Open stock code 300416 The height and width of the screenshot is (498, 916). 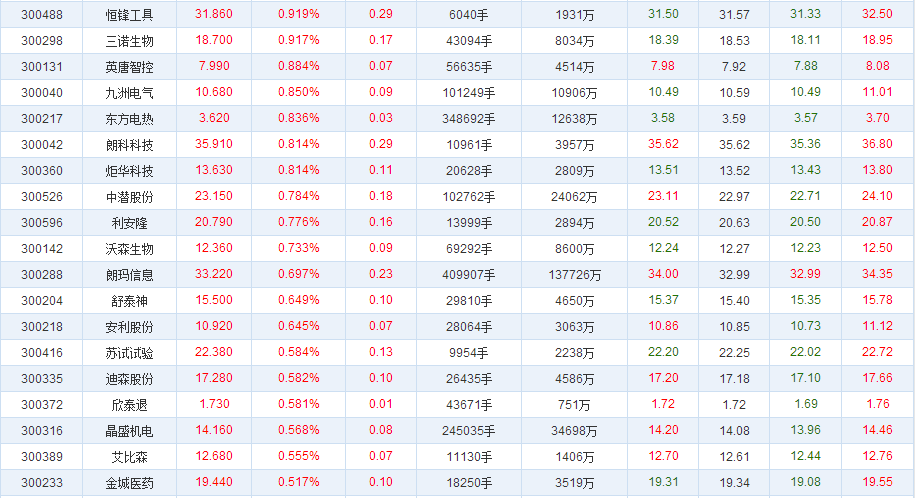41,353
